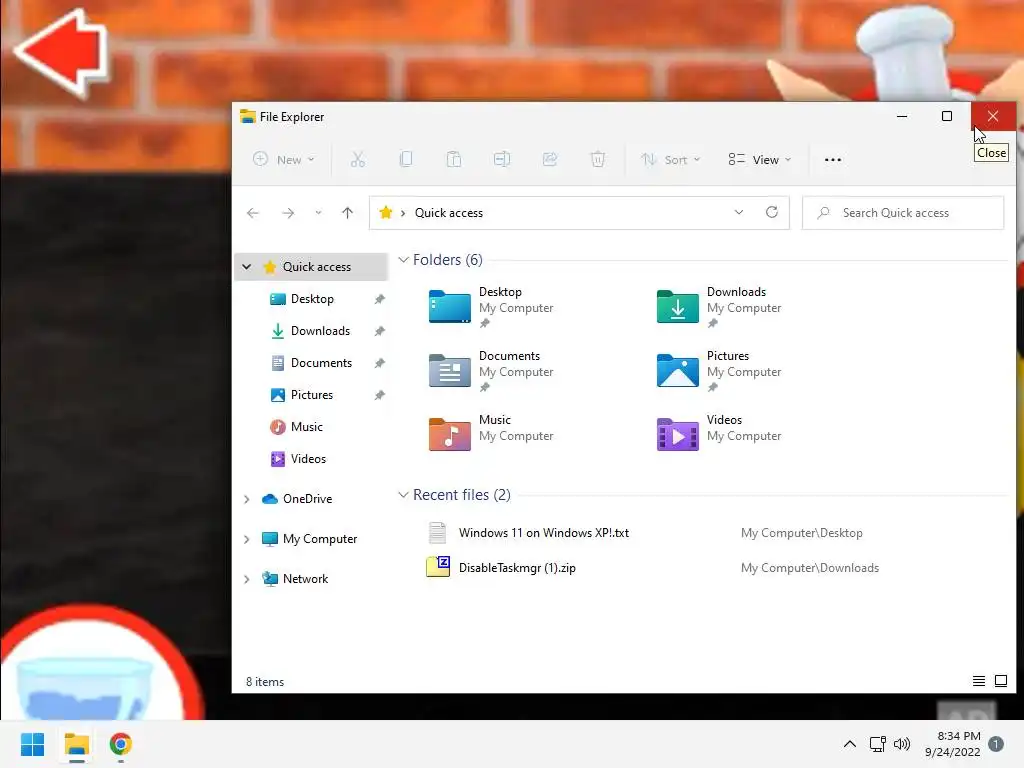
Task: Open the View dropdown menu
Action: point(760,159)
